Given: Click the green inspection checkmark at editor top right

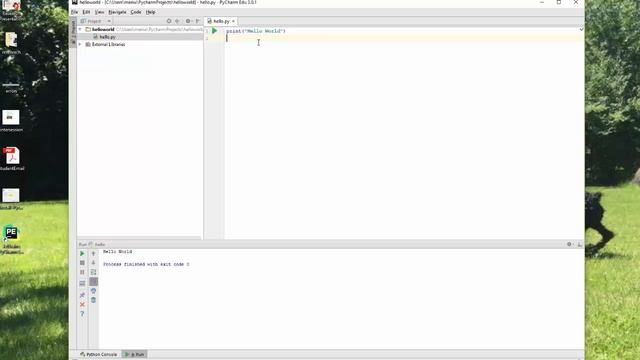Looking at the screenshot, I should 581,29.
